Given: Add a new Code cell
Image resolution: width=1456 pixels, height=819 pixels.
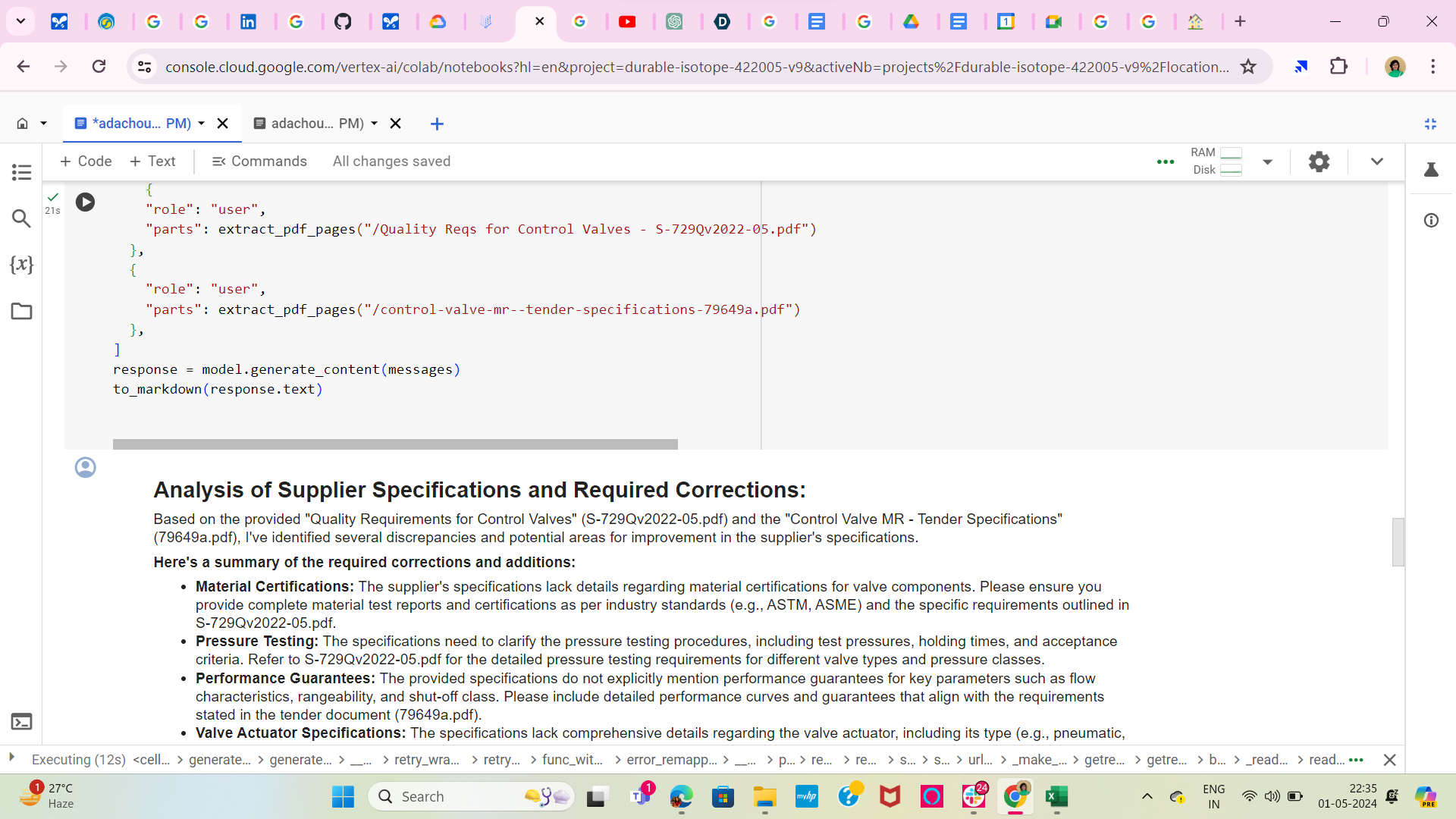Looking at the screenshot, I should point(86,162).
